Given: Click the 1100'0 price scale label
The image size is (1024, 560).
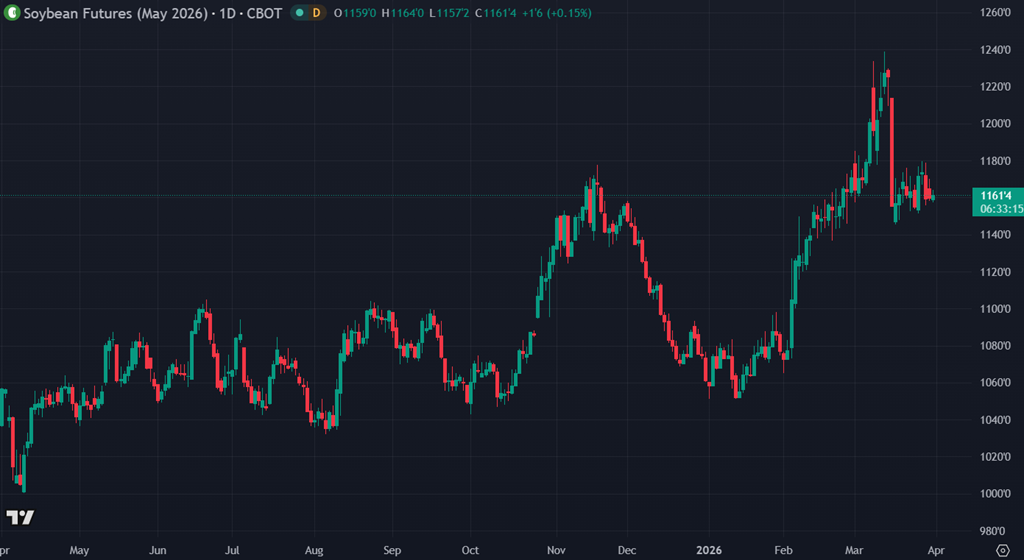Looking at the screenshot, I should (995, 309).
